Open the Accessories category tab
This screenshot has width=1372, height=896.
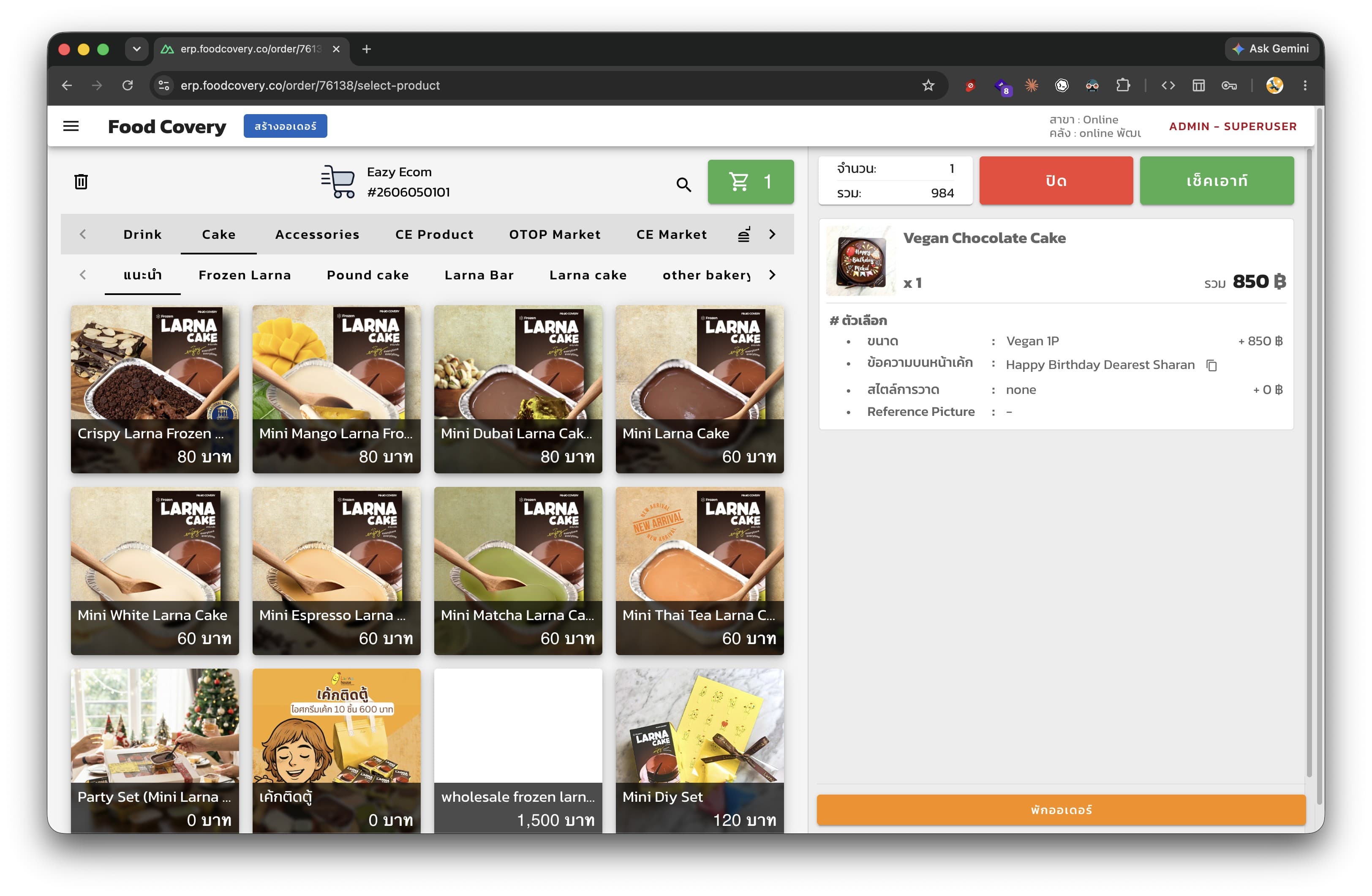(317, 234)
